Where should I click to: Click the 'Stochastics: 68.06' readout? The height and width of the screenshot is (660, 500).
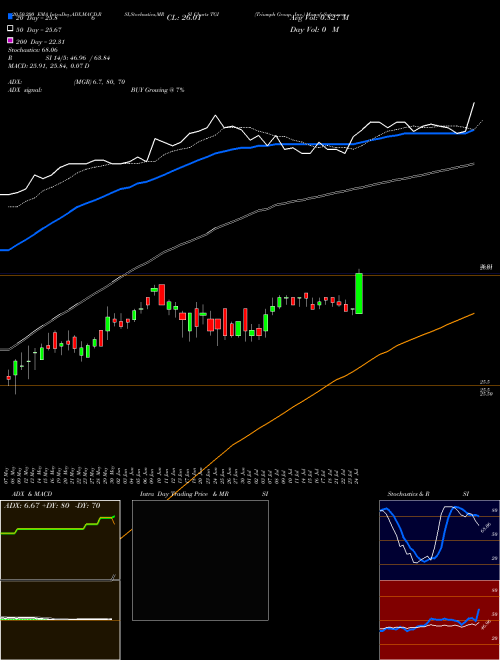pos(33,50)
